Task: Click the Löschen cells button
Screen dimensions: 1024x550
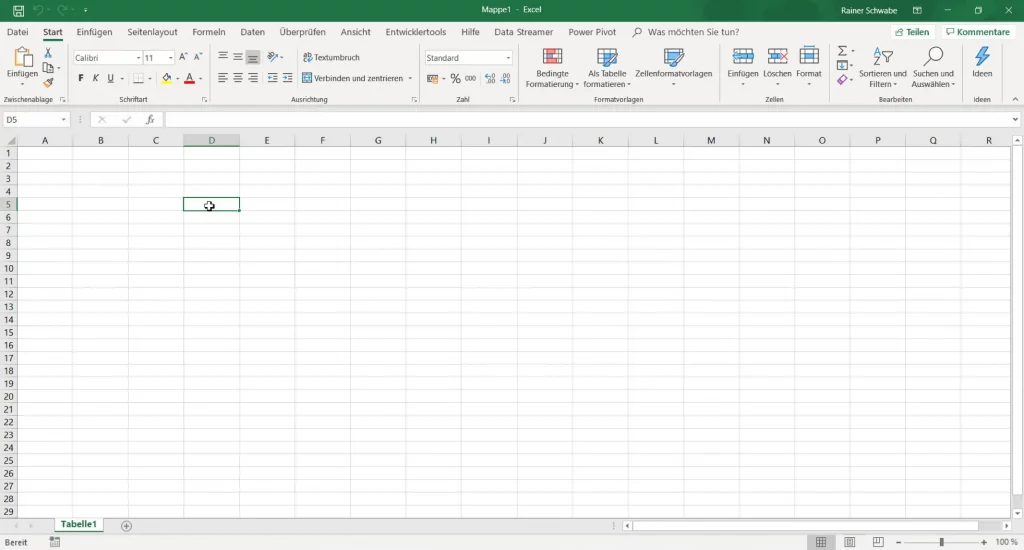Action: pyautogui.click(x=776, y=67)
